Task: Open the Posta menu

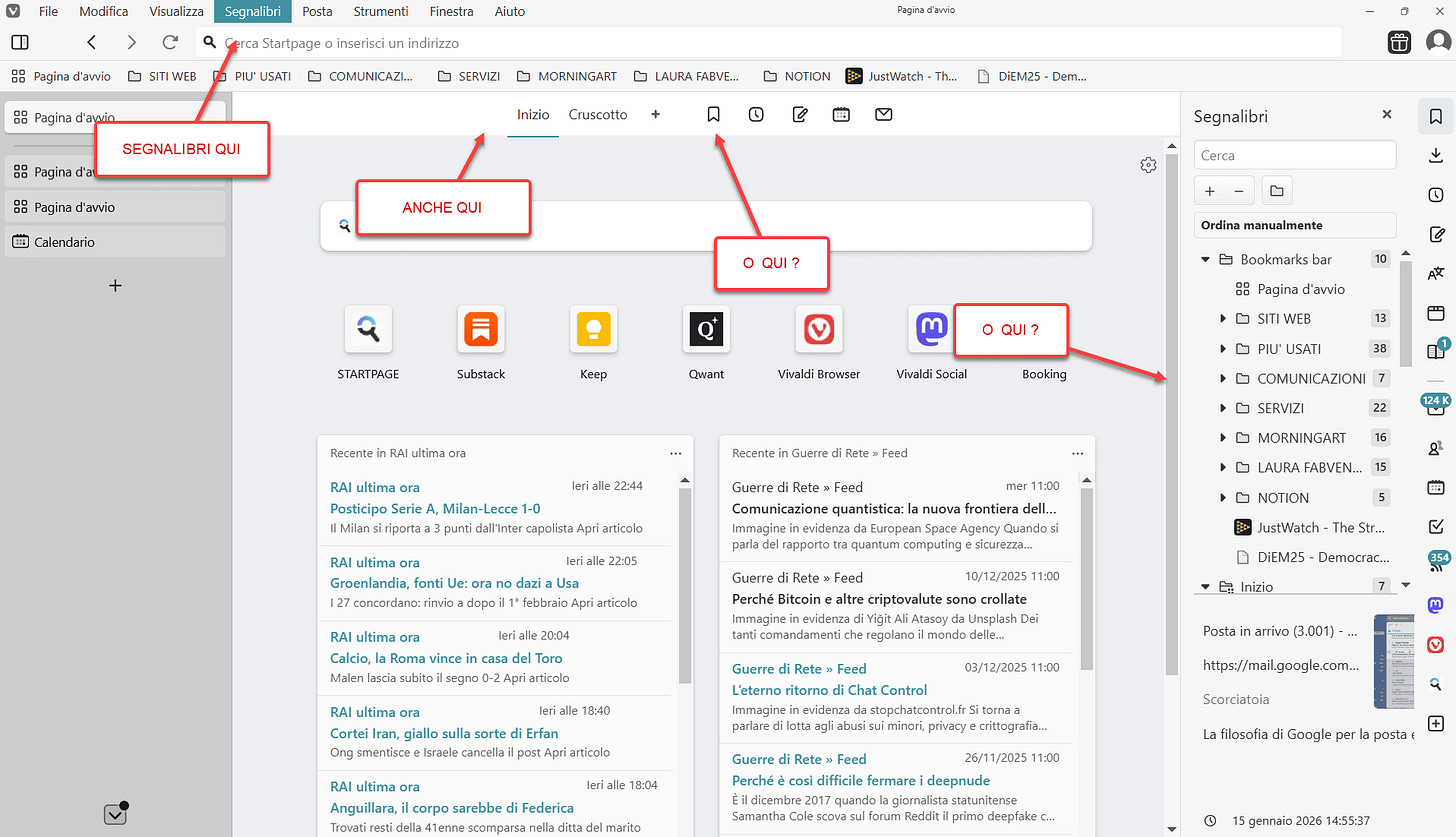Action: pos(317,11)
